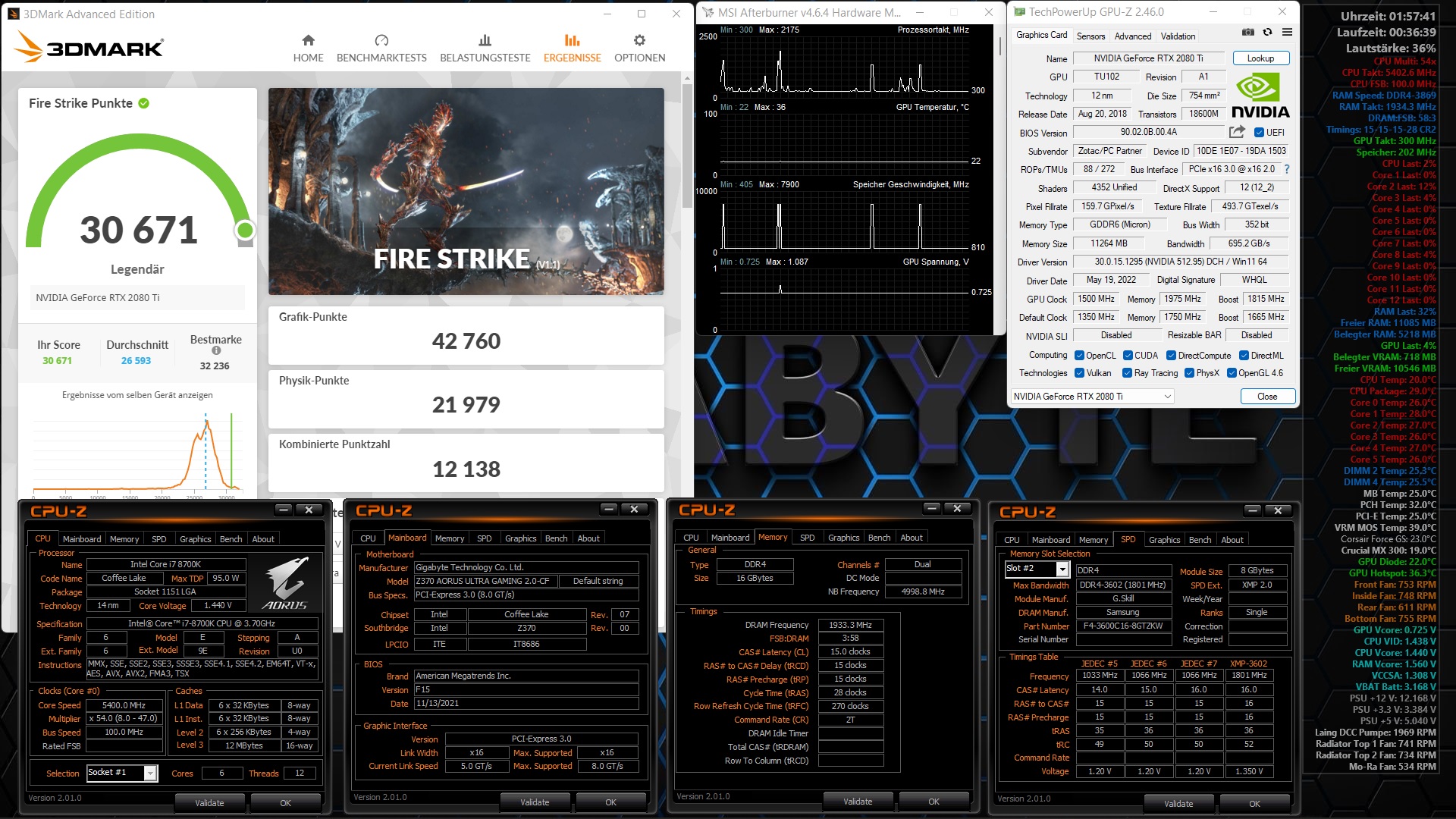This screenshot has width=1456, height=819.
Task: Click the score distribution chart
Action: (137, 453)
